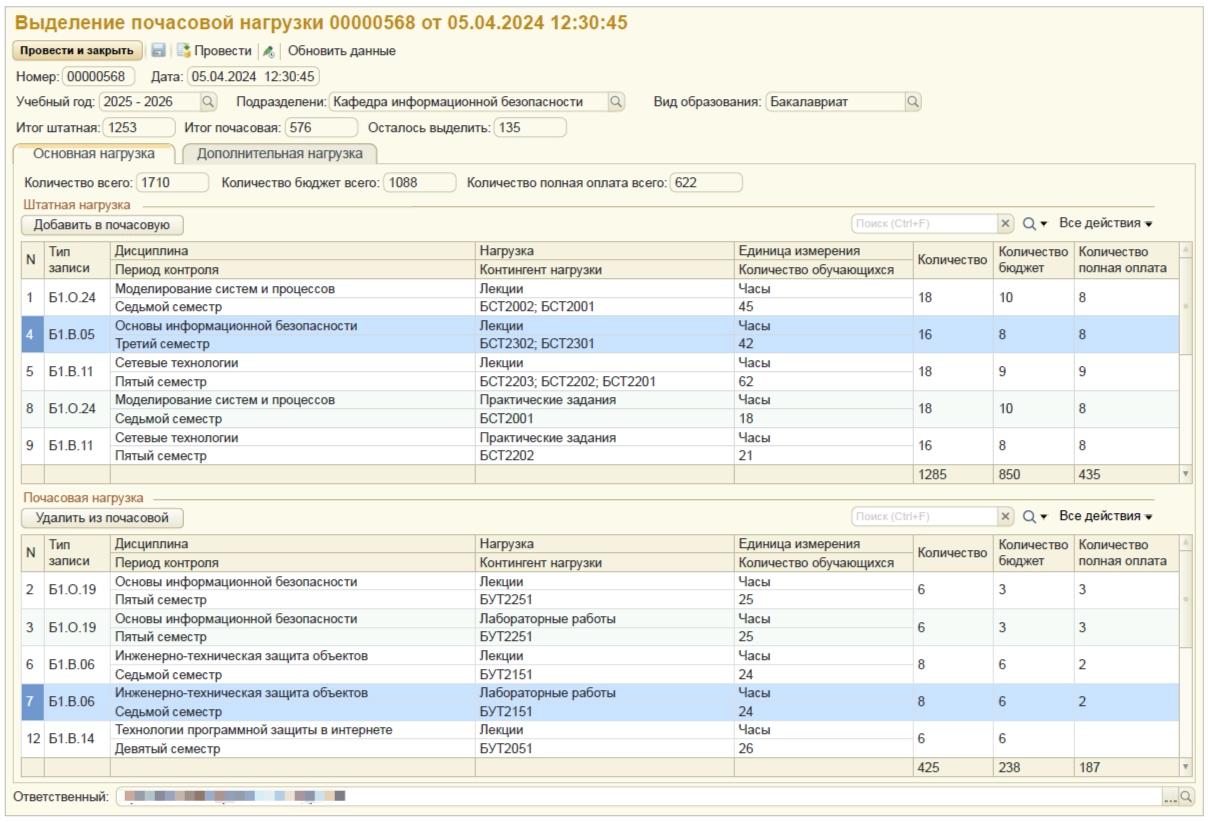Click the pencil icon left of Обновить данные
Screen dimensions: 1208x822
point(269,50)
